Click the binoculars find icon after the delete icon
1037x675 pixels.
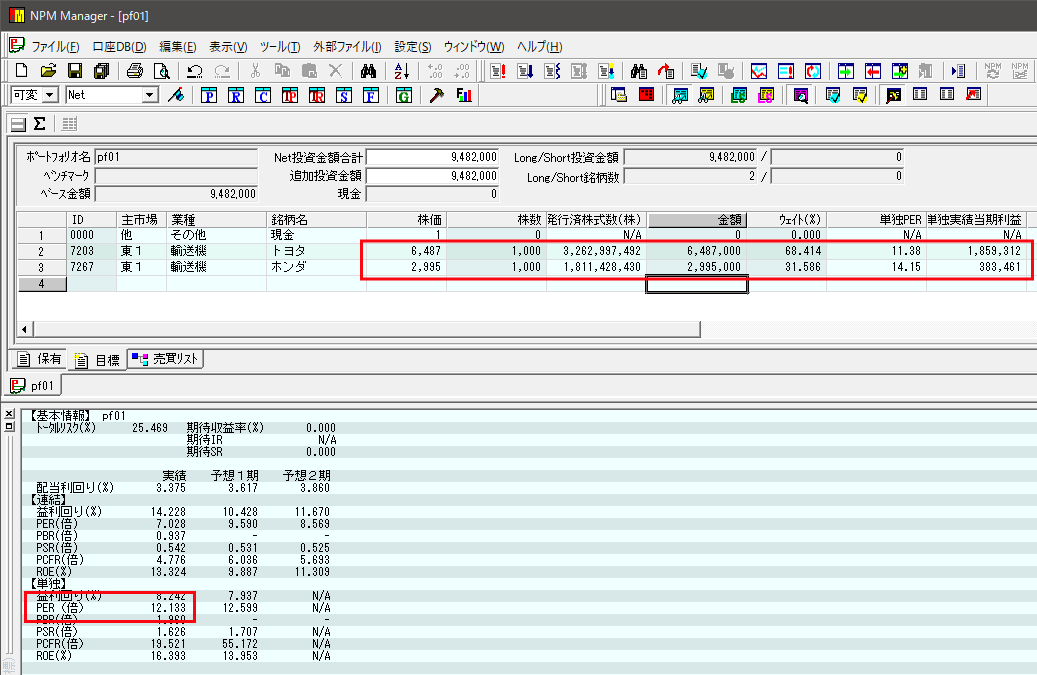click(x=368, y=71)
